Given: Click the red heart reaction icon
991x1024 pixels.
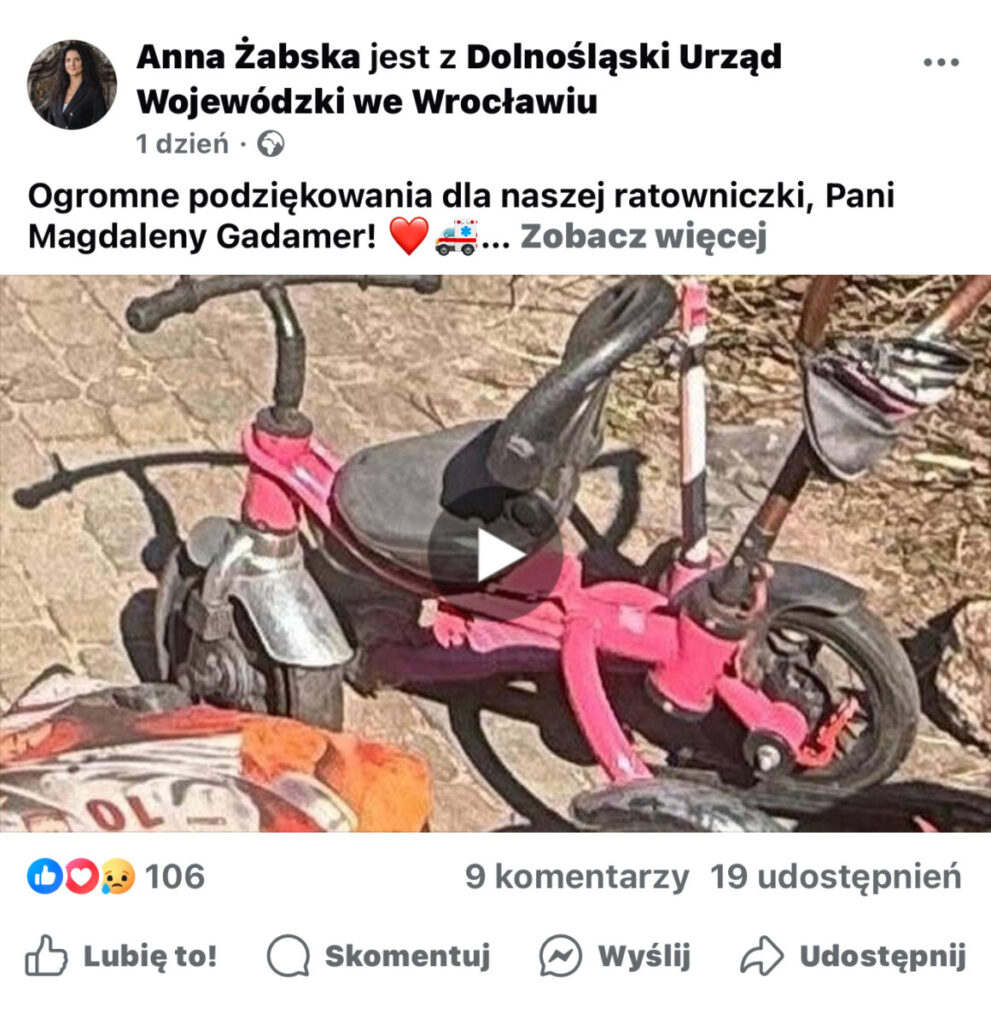Looking at the screenshot, I should point(81,876).
